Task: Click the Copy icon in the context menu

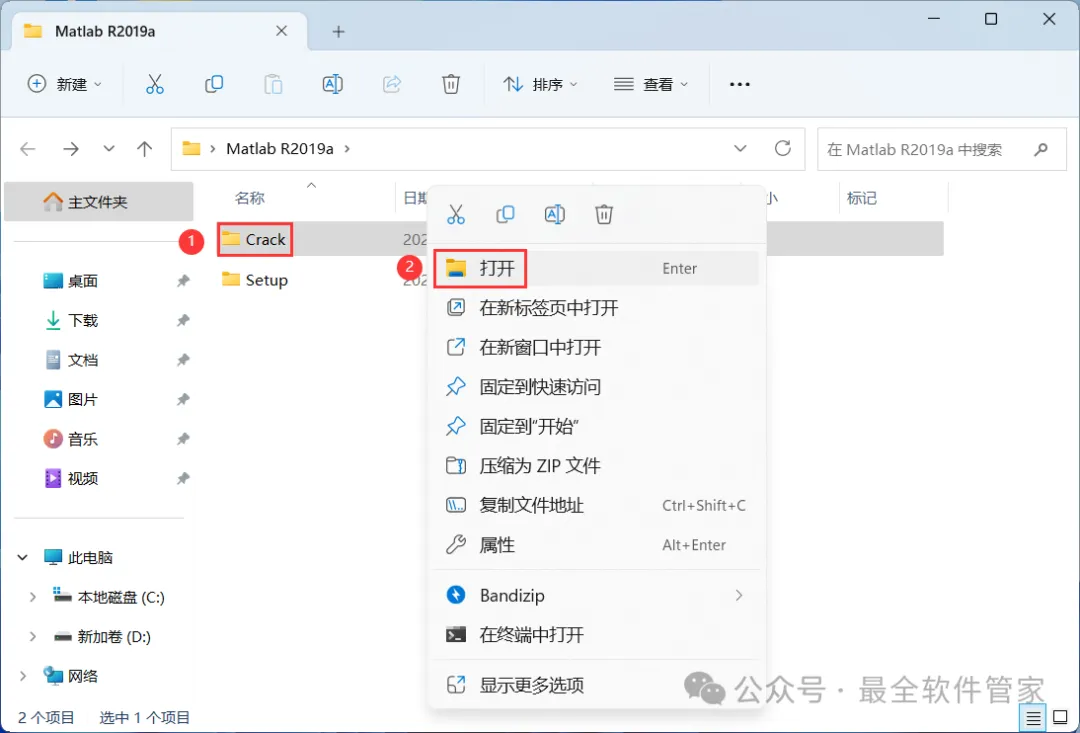Action: pos(506,214)
